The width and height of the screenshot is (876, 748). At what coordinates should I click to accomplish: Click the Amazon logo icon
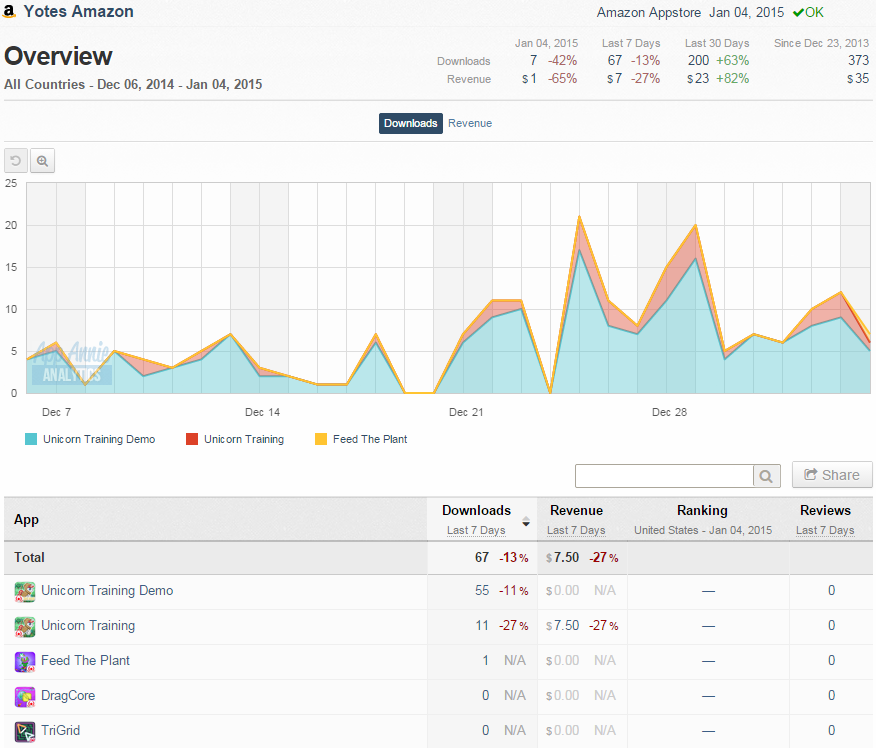(x=9, y=11)
